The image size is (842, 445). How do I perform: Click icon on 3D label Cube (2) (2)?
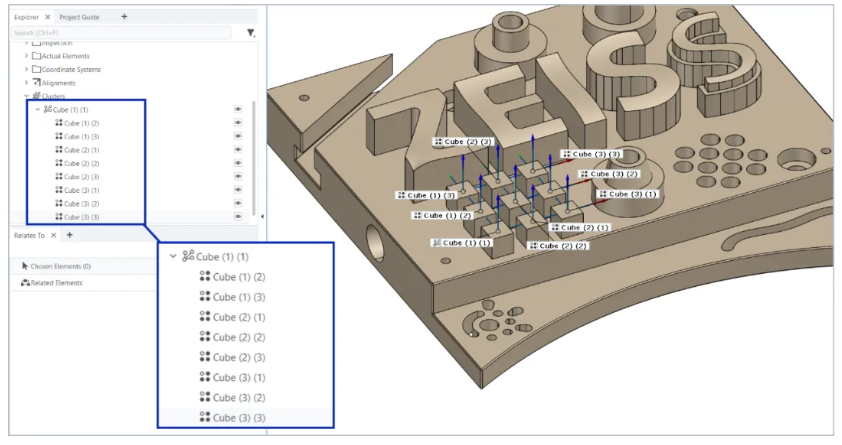point(533,245)
